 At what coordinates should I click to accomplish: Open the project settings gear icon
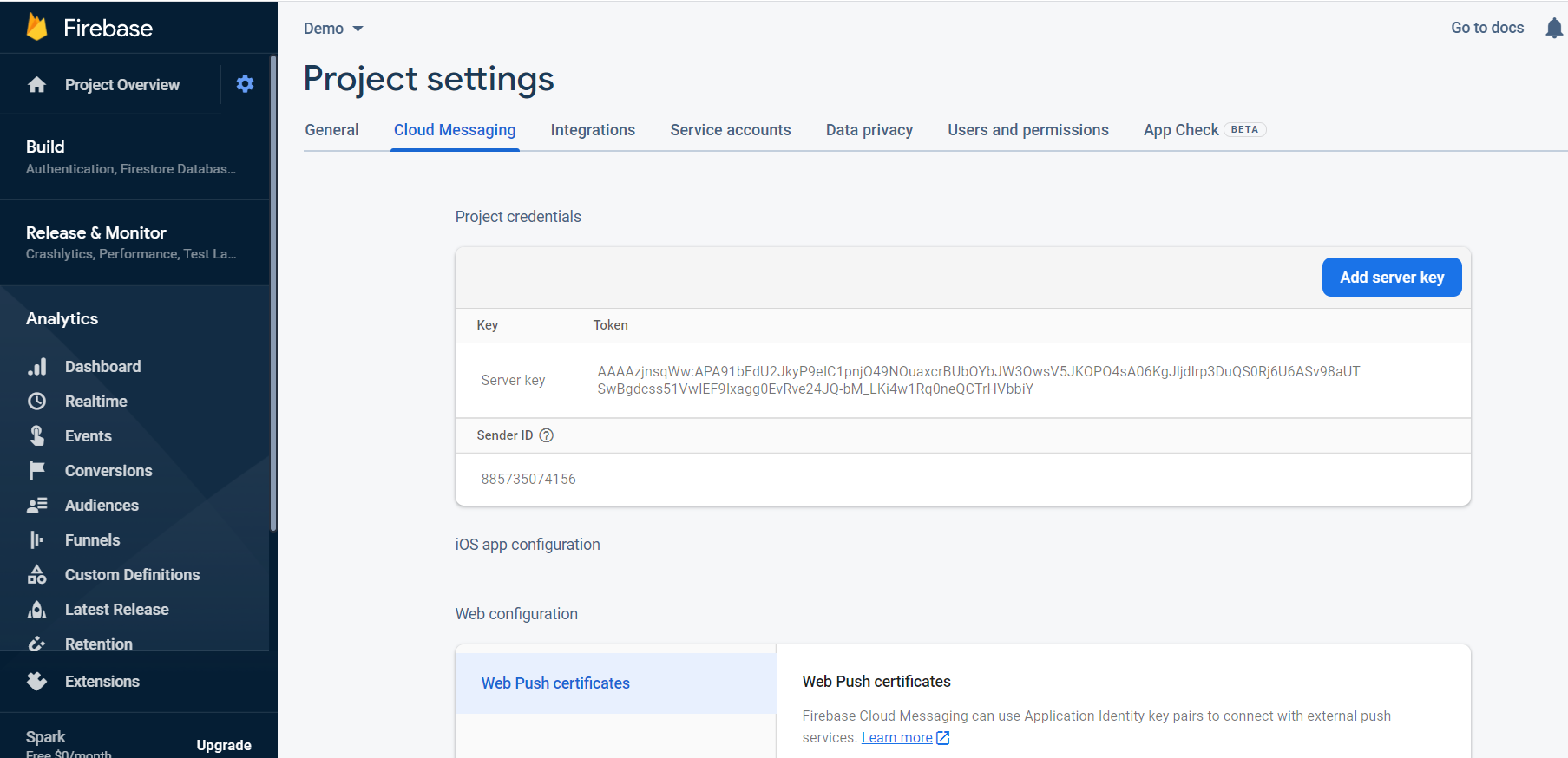point(246,84)
